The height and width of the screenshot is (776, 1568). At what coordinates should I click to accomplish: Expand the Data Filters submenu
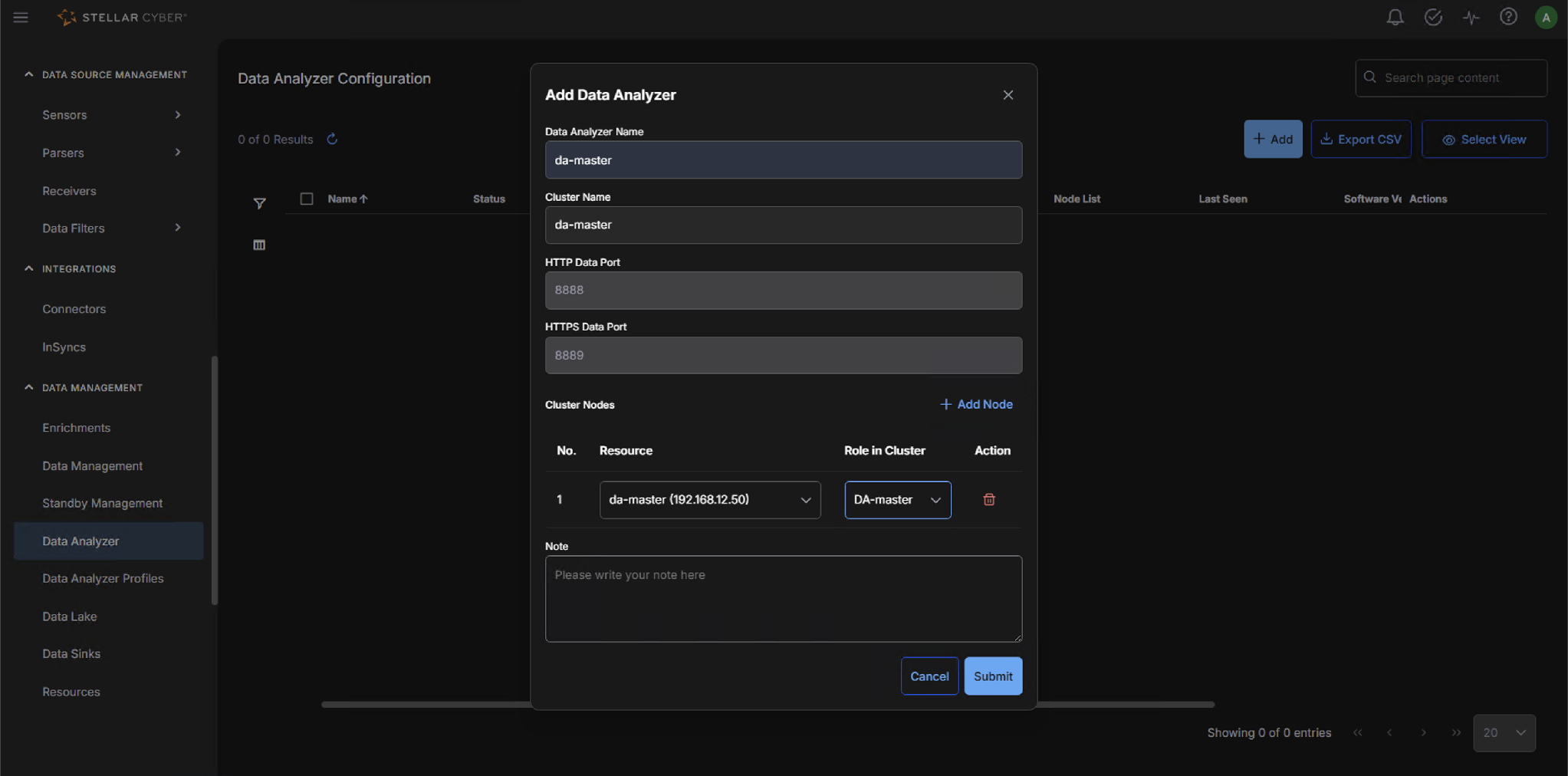pos(178,228)
